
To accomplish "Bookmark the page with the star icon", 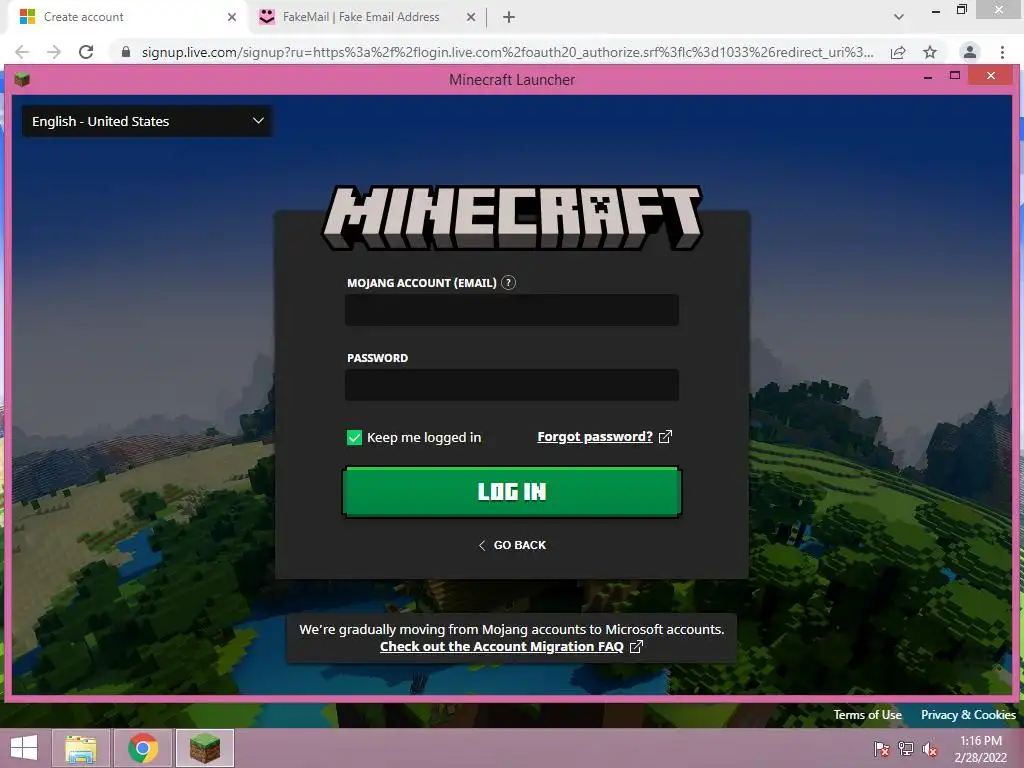I will coord(930,52).
